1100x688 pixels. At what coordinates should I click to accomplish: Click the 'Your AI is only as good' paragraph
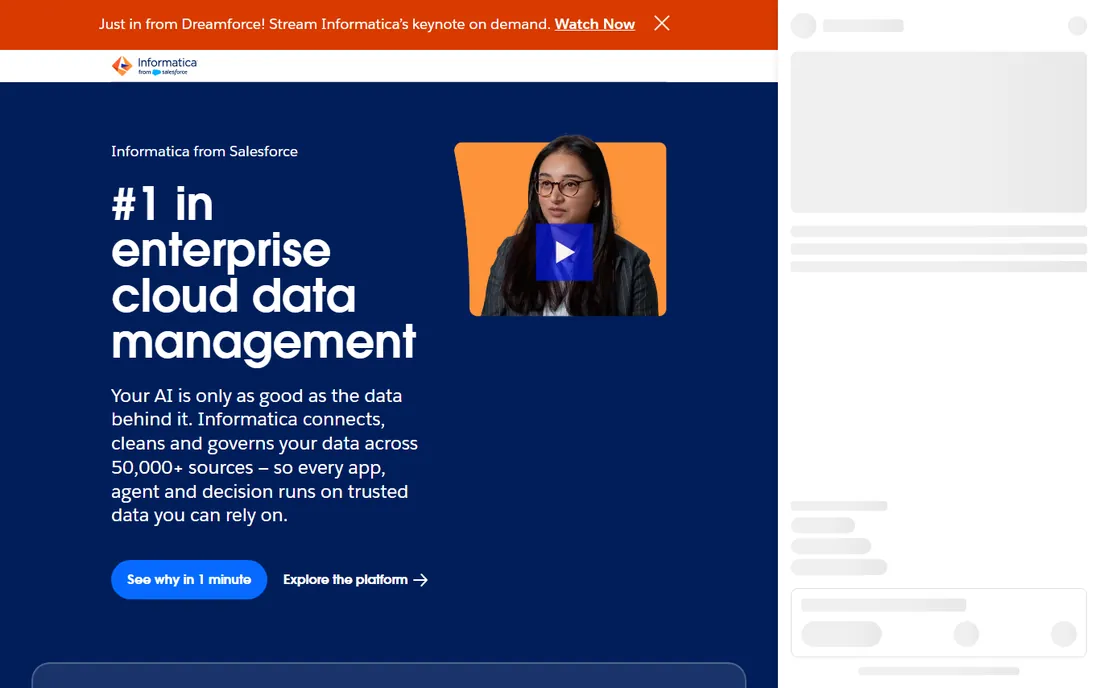point(264,455)
